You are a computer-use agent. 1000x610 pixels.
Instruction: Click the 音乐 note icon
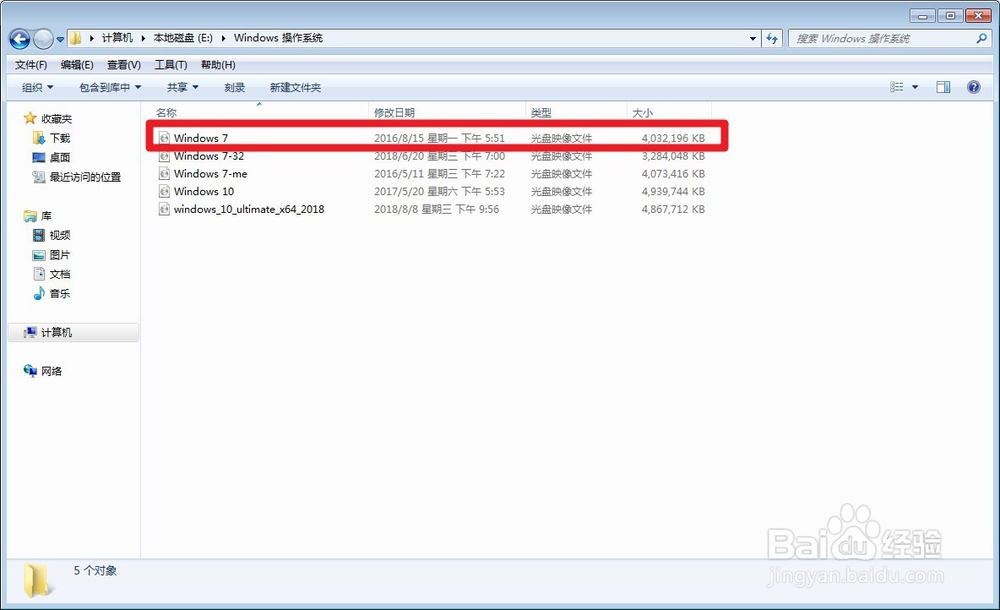(x=39, y=294)
